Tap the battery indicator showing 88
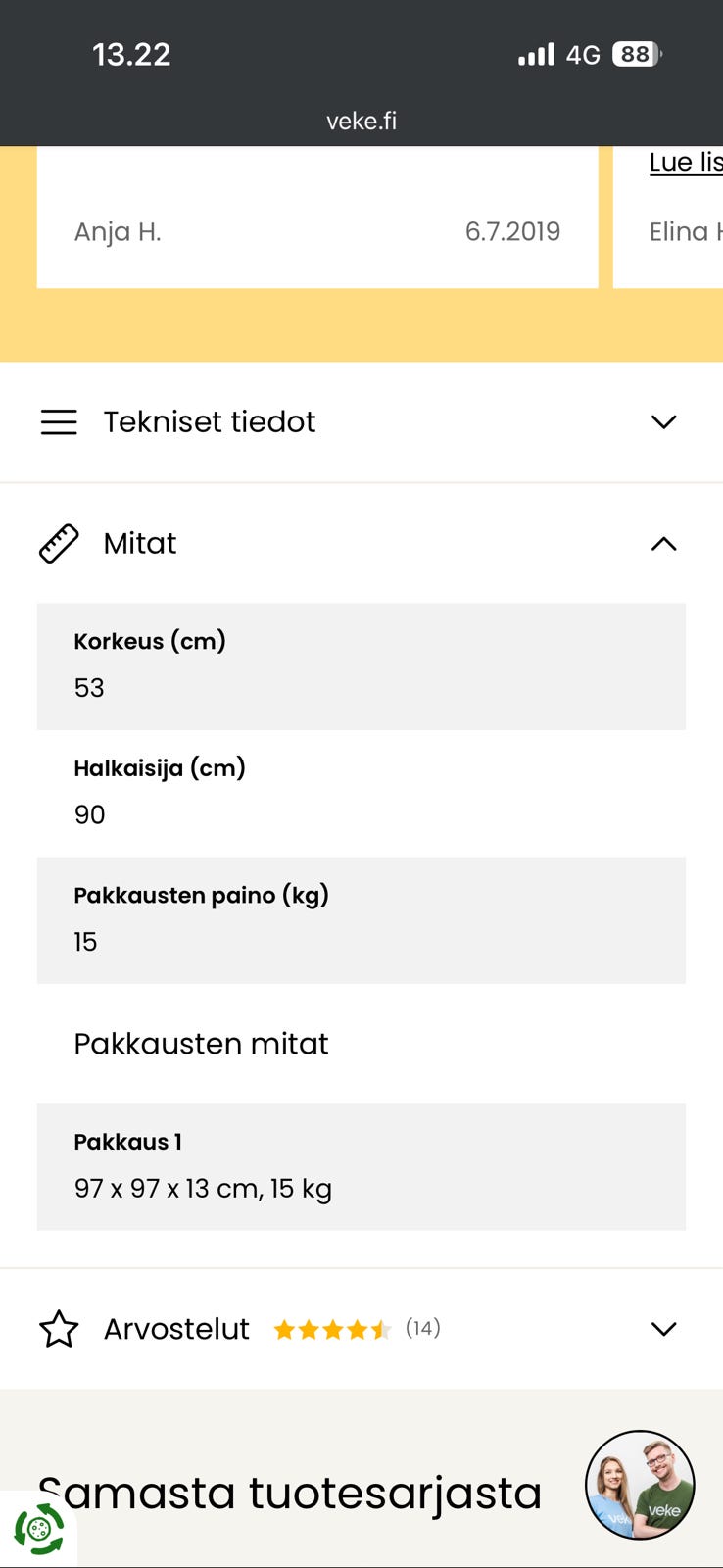Screen dimensions: 723x1568 click(634, 54)
